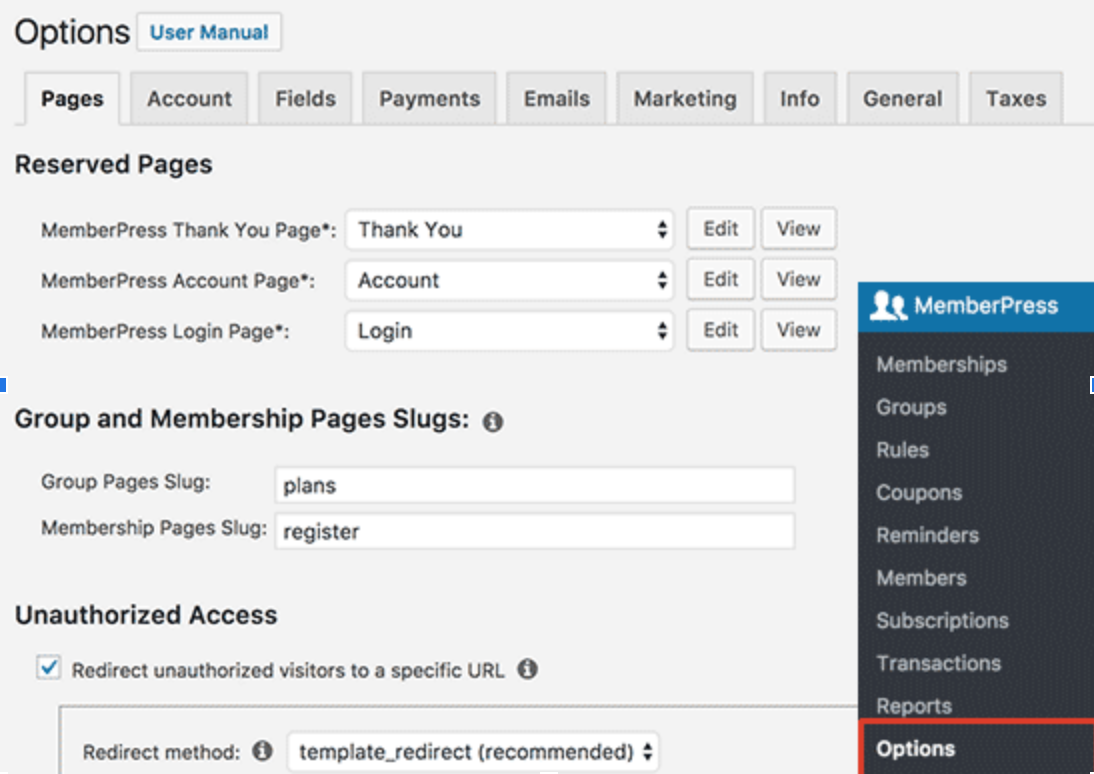Click the Group Pages Slug field
This screenshot has height=774, width=1094.
[x=534, y=486]
